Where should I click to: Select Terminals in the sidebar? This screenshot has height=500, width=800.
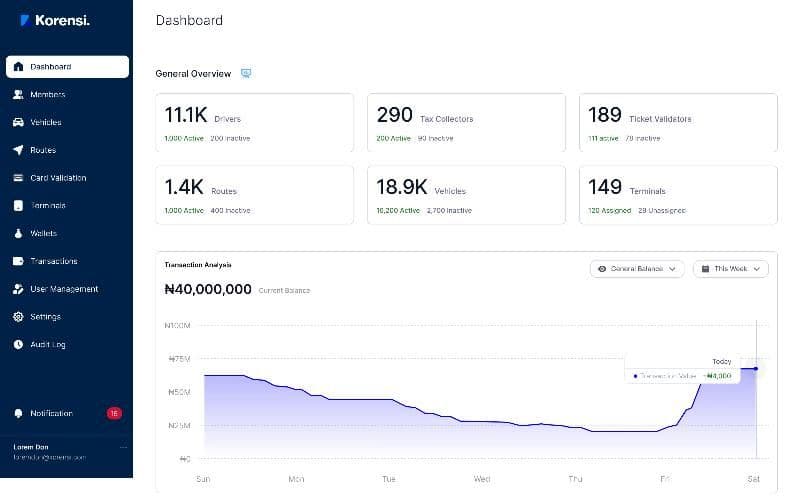coord(48,206)
